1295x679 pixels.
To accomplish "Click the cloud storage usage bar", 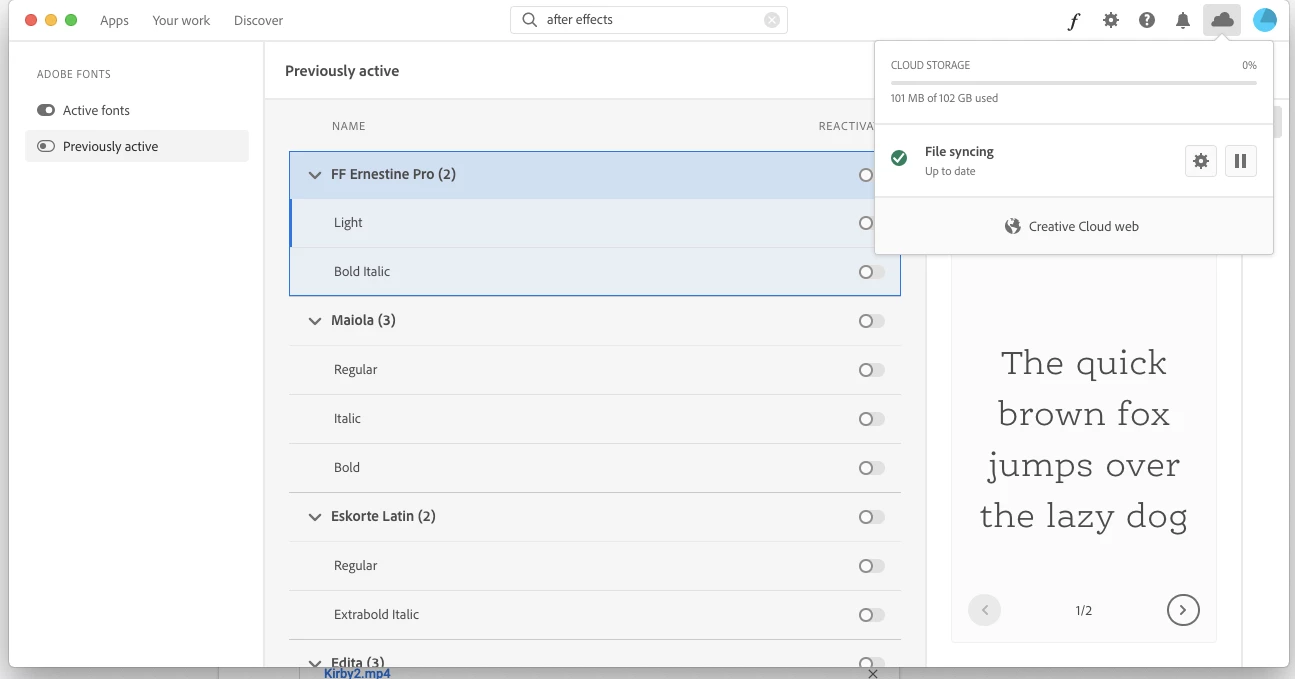I will [1074, 82].
